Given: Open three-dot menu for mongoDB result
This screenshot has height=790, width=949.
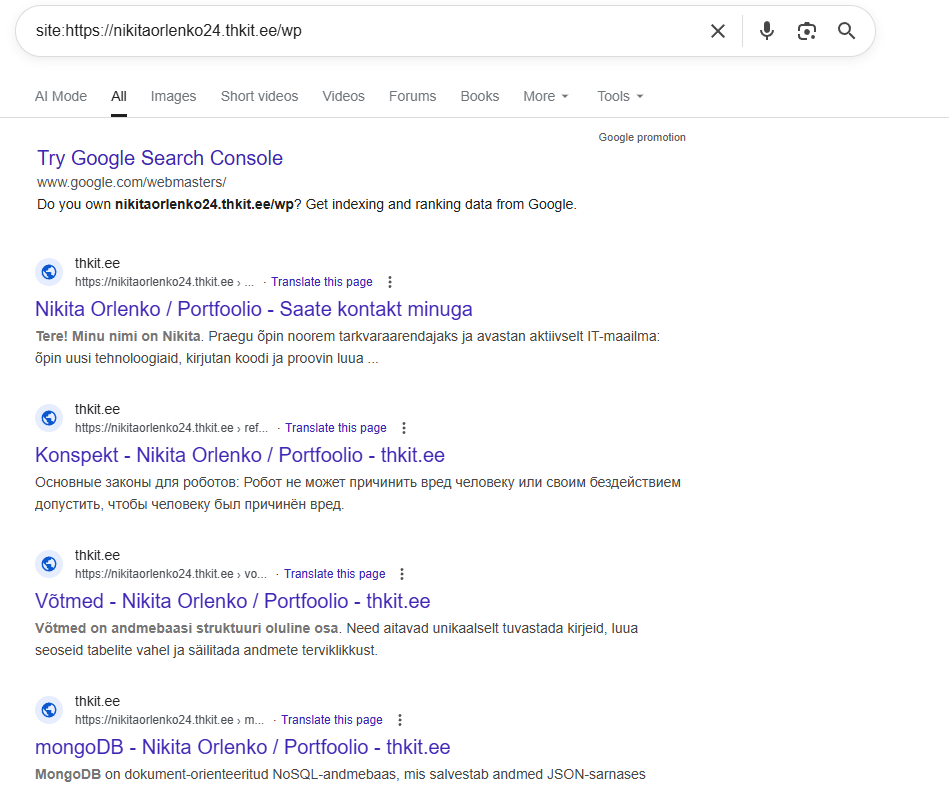Looking at the screenshot, I should click(400, 720).
